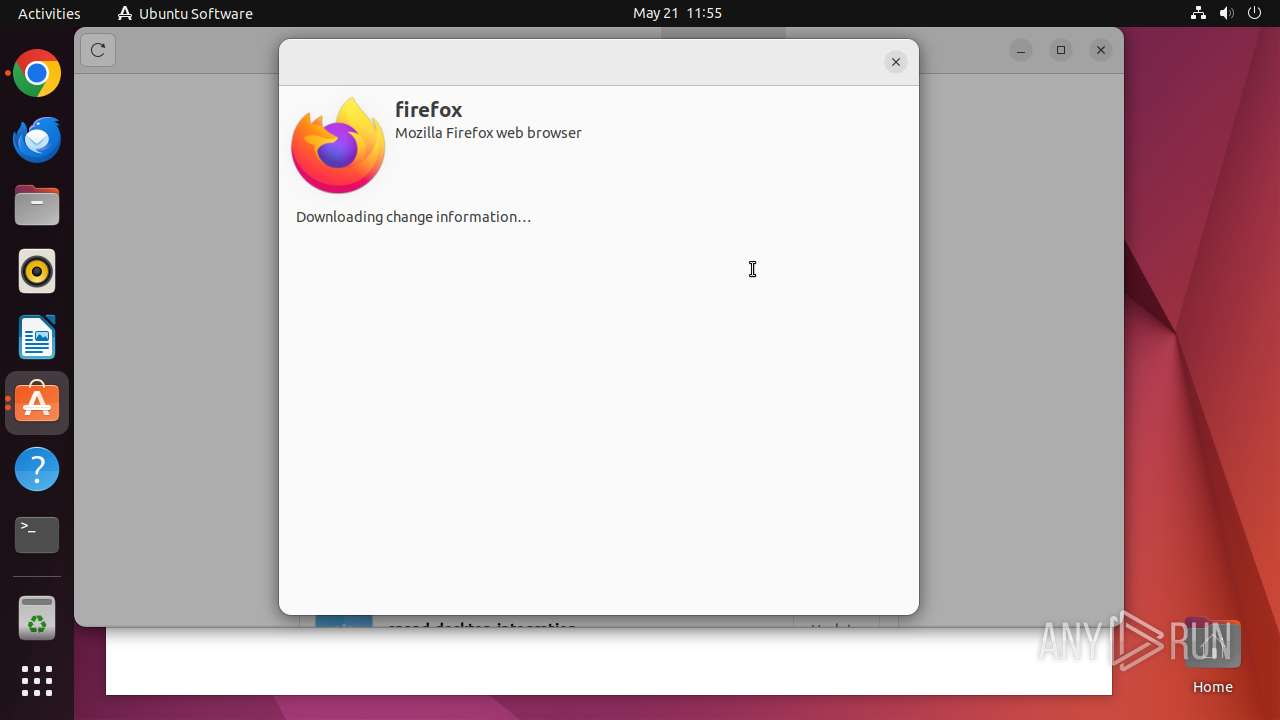Launch Terminal from the dock
This screenshot has width=1280, height=720.
[x=37, y=535]
